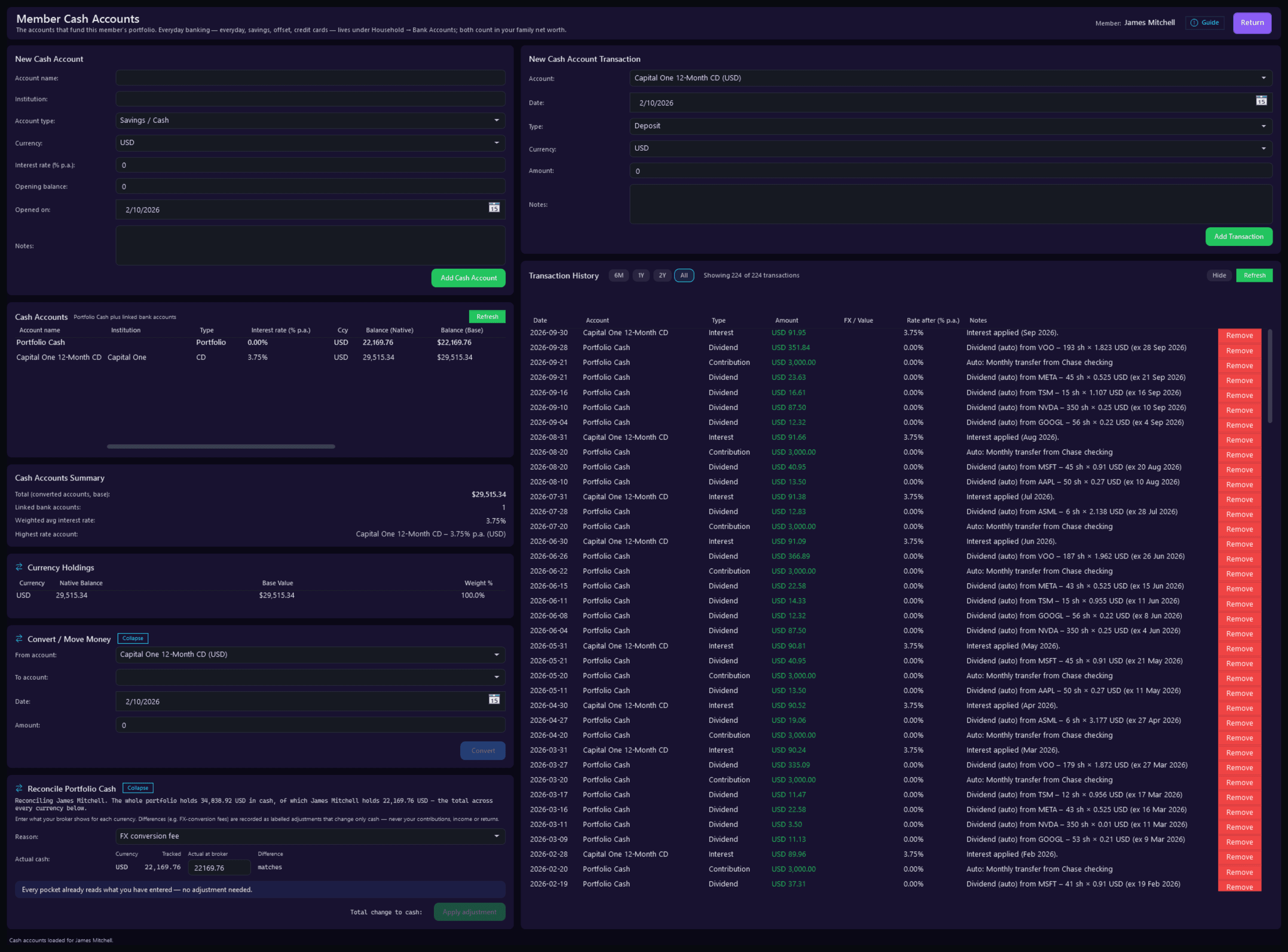Open the transaction Type Deposit dropdown
This screenshot has height=952, width=1288.
pyautogui.click(x=950, y=126)
